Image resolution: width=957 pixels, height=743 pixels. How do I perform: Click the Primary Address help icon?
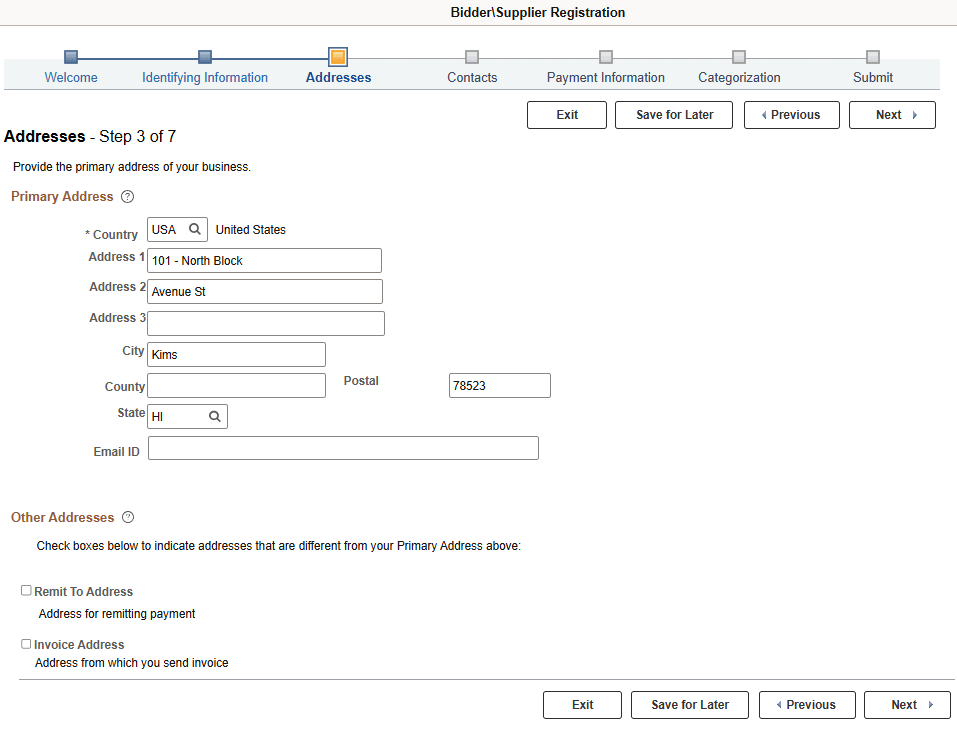127,197
